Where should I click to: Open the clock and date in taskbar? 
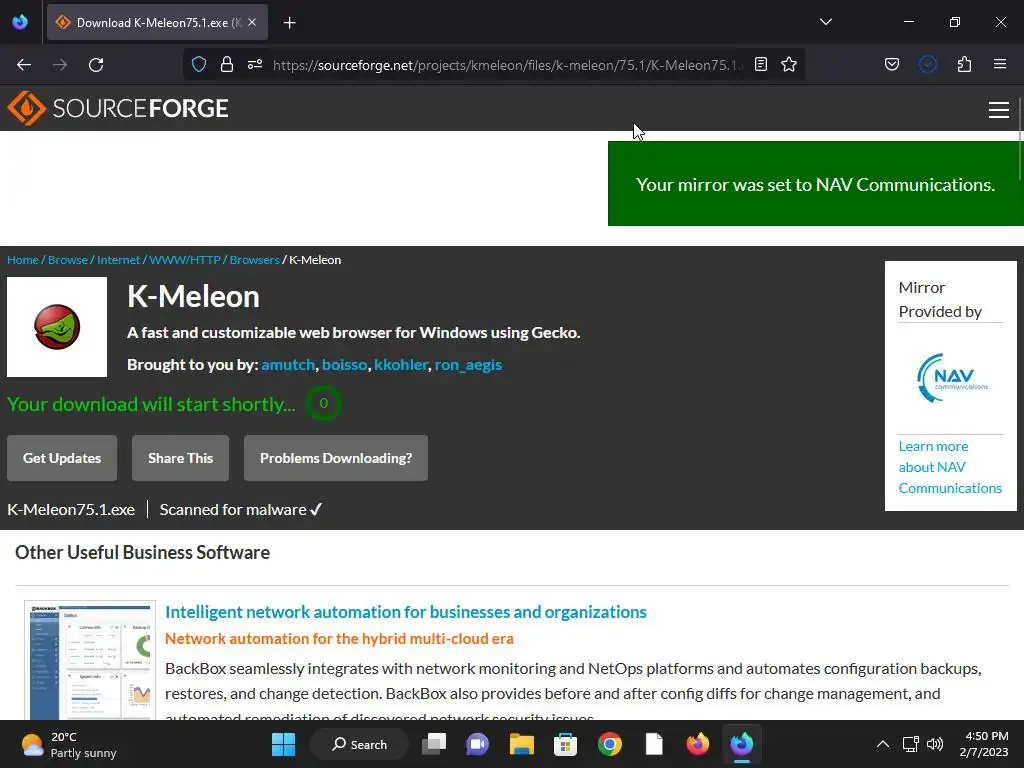click(x=986, y=744)
